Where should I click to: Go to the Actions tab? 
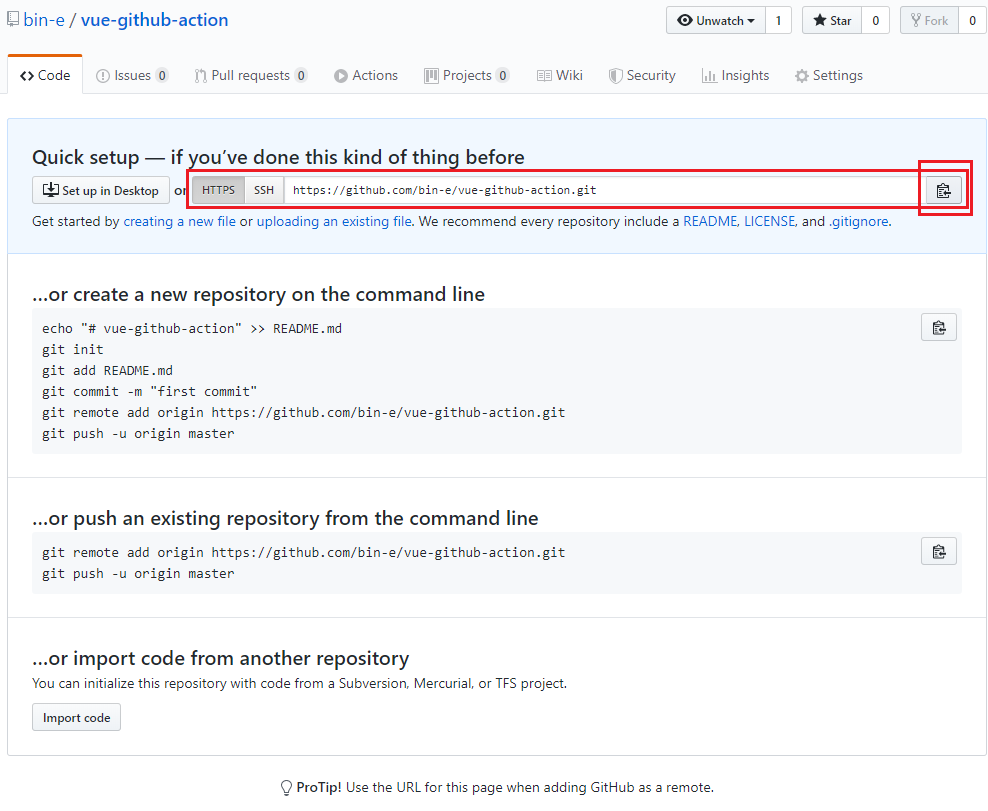[366, 75]
